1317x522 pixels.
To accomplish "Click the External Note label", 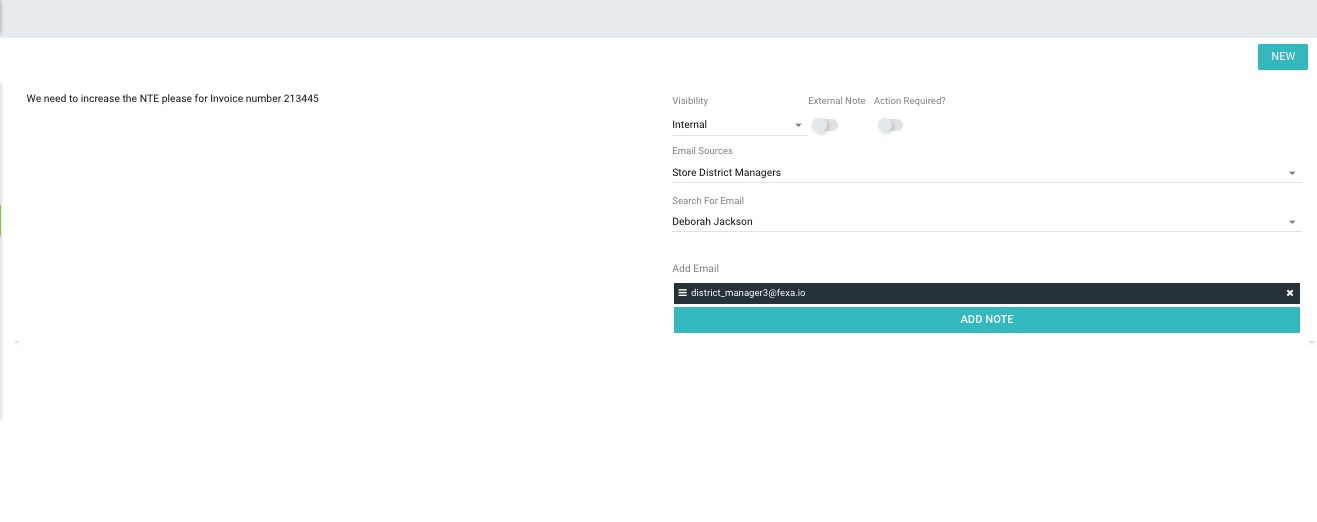I will 836,101.
